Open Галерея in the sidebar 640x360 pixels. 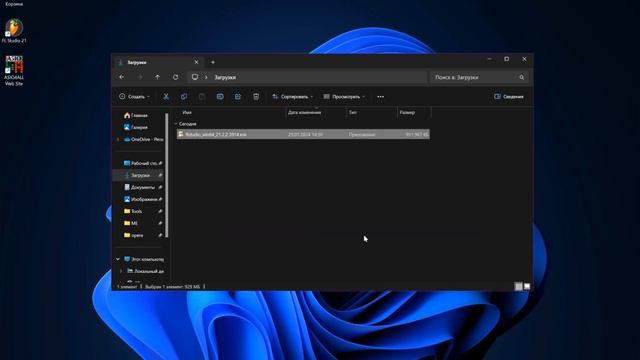point(139,127)
